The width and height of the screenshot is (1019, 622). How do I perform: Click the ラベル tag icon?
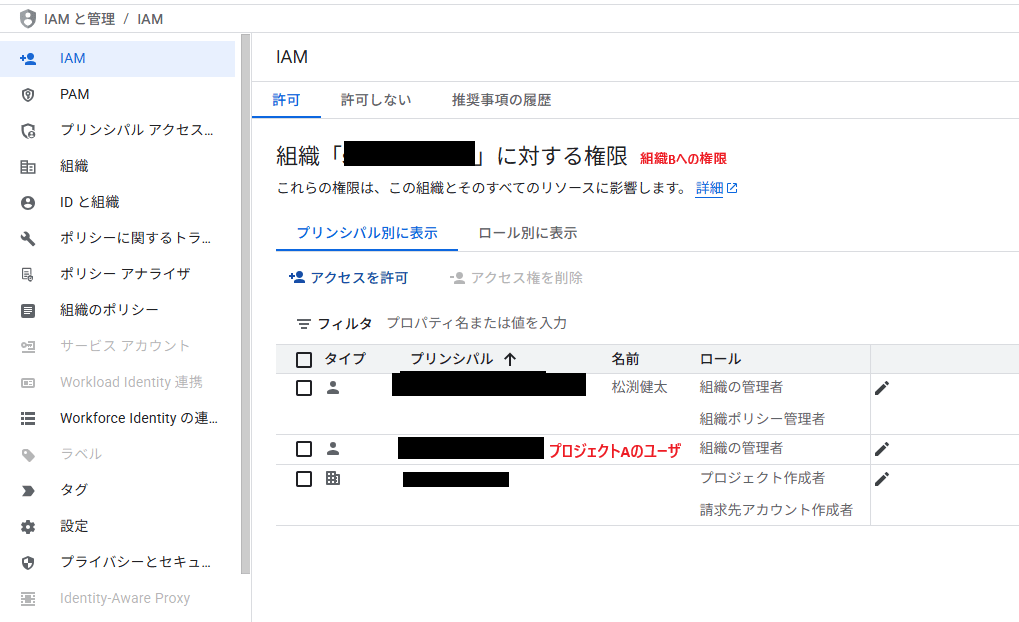tap(28, 455)
